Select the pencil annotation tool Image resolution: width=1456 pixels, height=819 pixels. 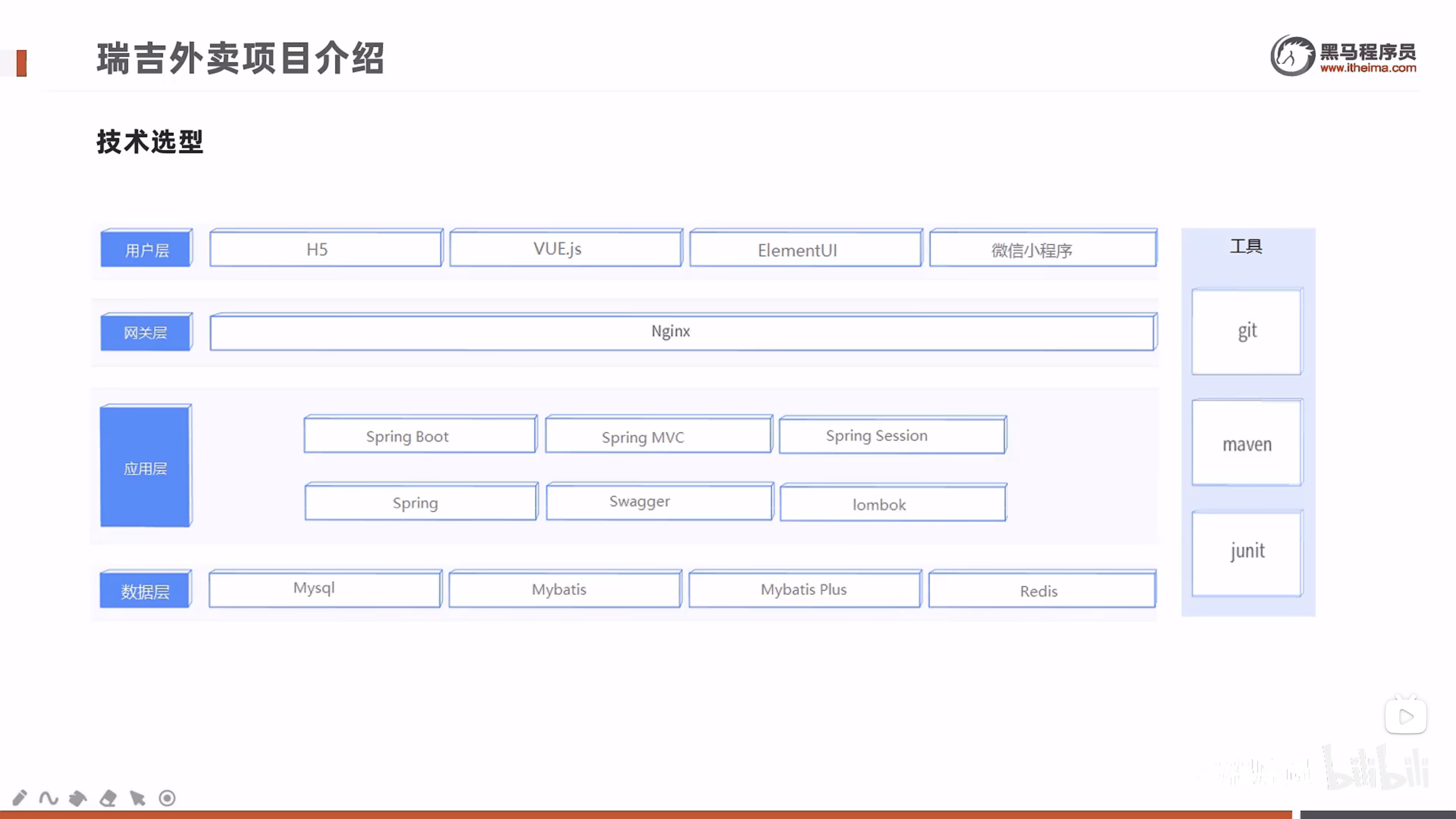point(19,797)
